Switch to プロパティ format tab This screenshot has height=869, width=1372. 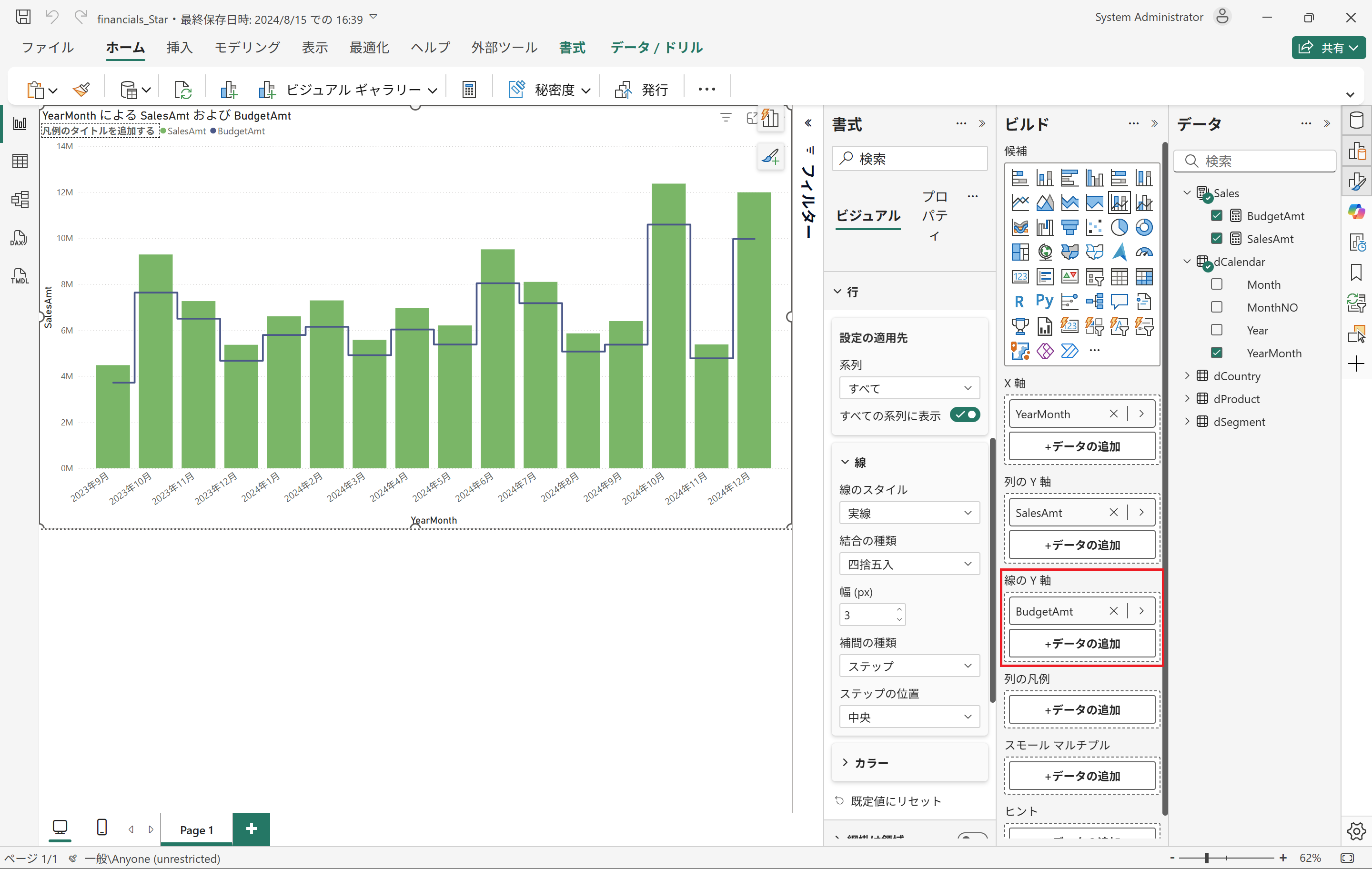point(934,215)
